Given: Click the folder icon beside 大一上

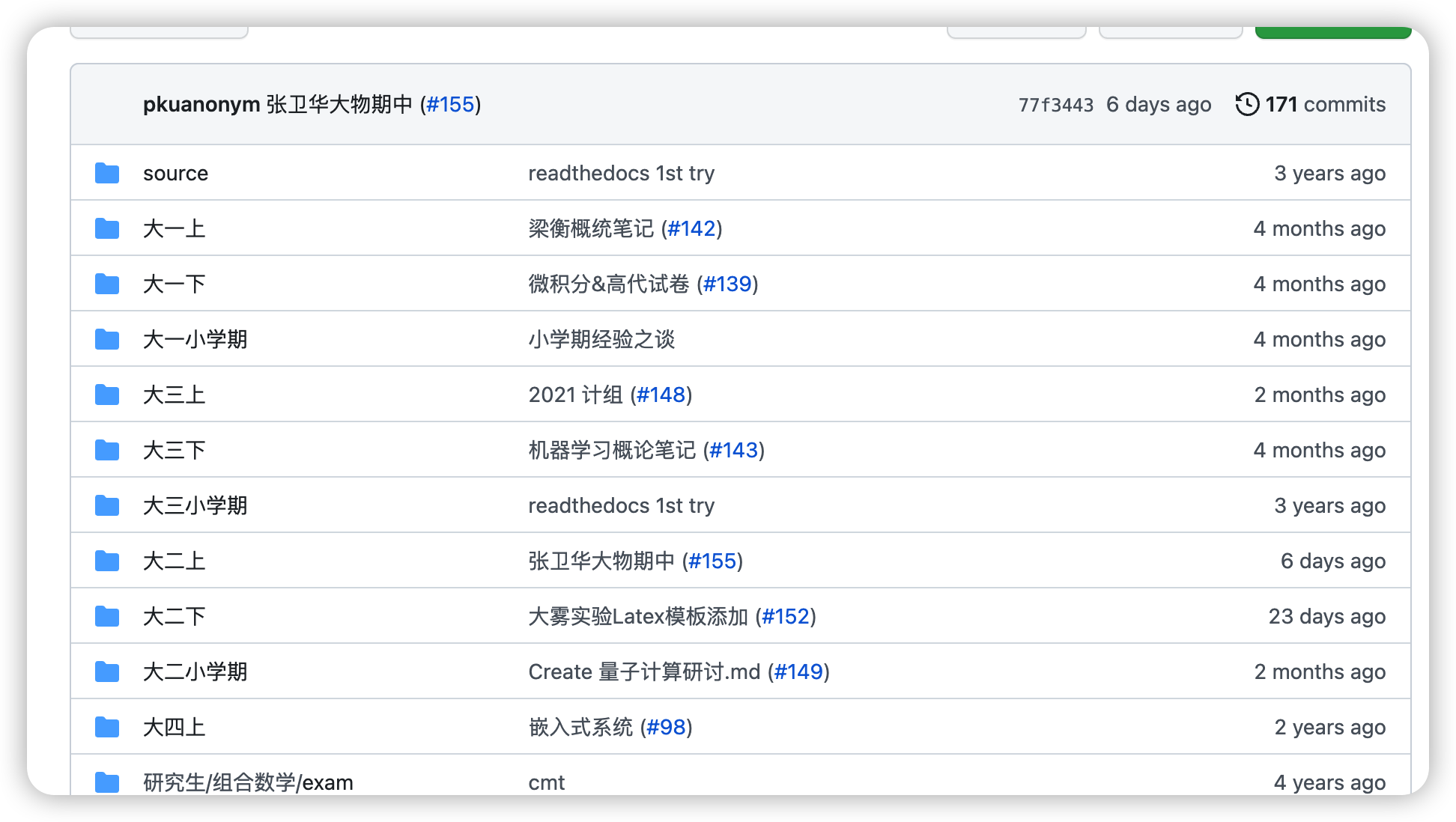Looking at the screenshot, I should [x=107, y=228].
